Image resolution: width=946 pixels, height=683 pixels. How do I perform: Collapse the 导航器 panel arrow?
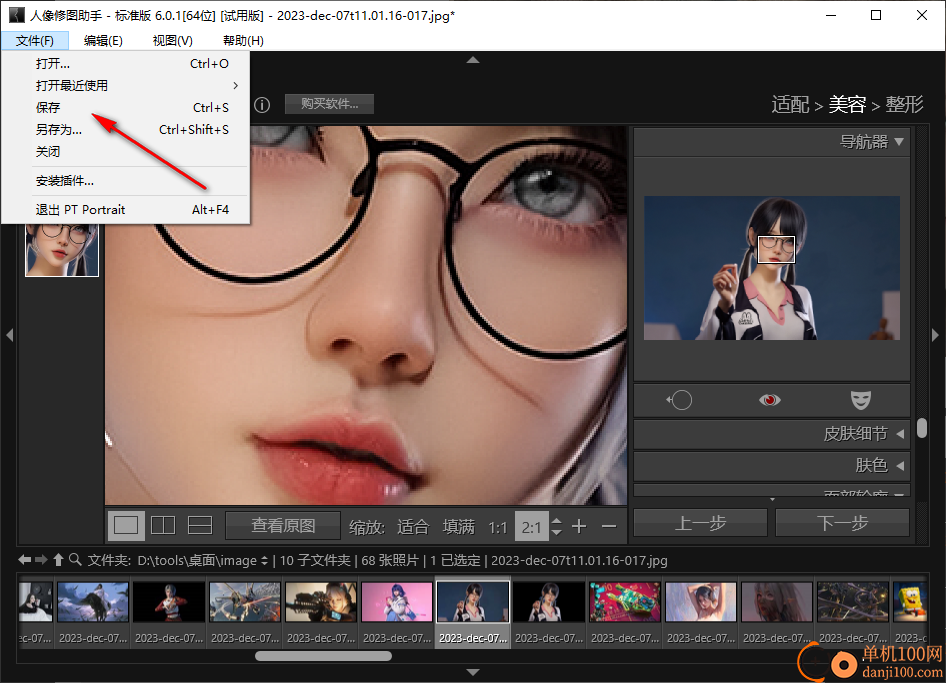tap(899, 142)
